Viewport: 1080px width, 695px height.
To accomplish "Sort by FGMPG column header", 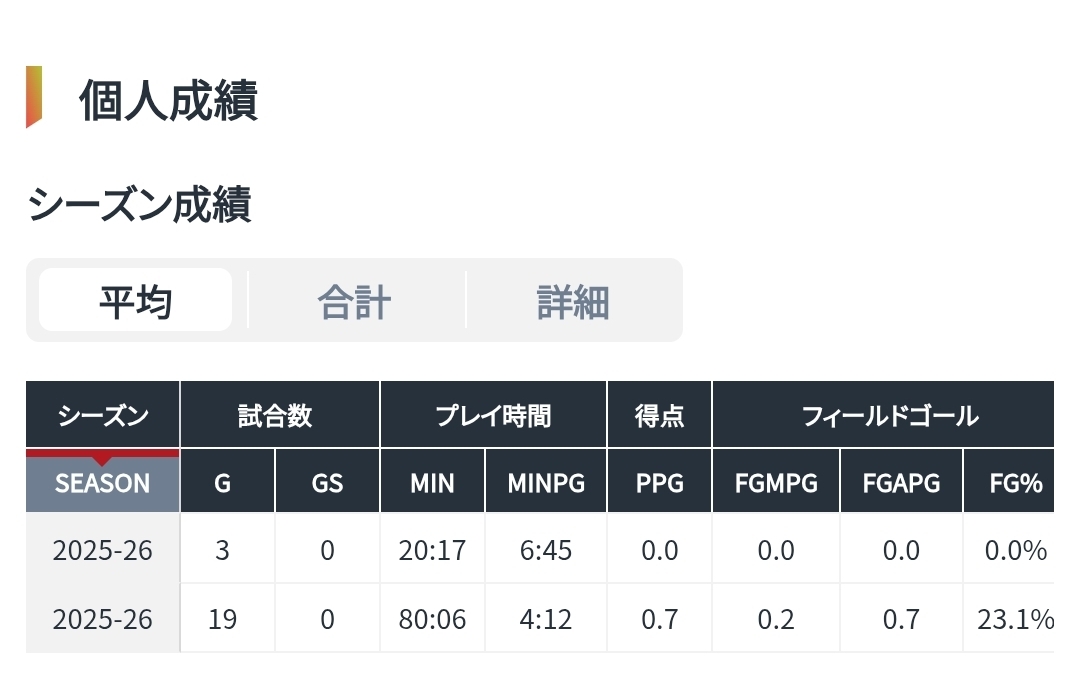I will (x=776, y=482).
